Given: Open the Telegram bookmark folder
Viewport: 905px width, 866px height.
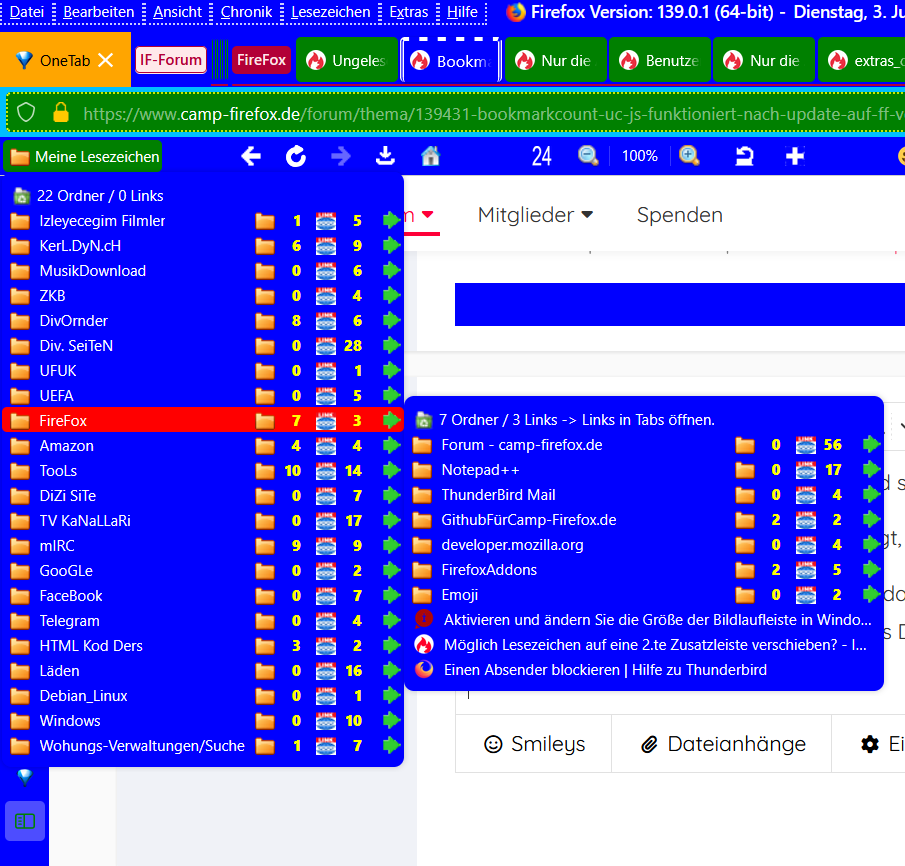Looking at the screenshot, I should pyautogui.click(x=202, y=621).
